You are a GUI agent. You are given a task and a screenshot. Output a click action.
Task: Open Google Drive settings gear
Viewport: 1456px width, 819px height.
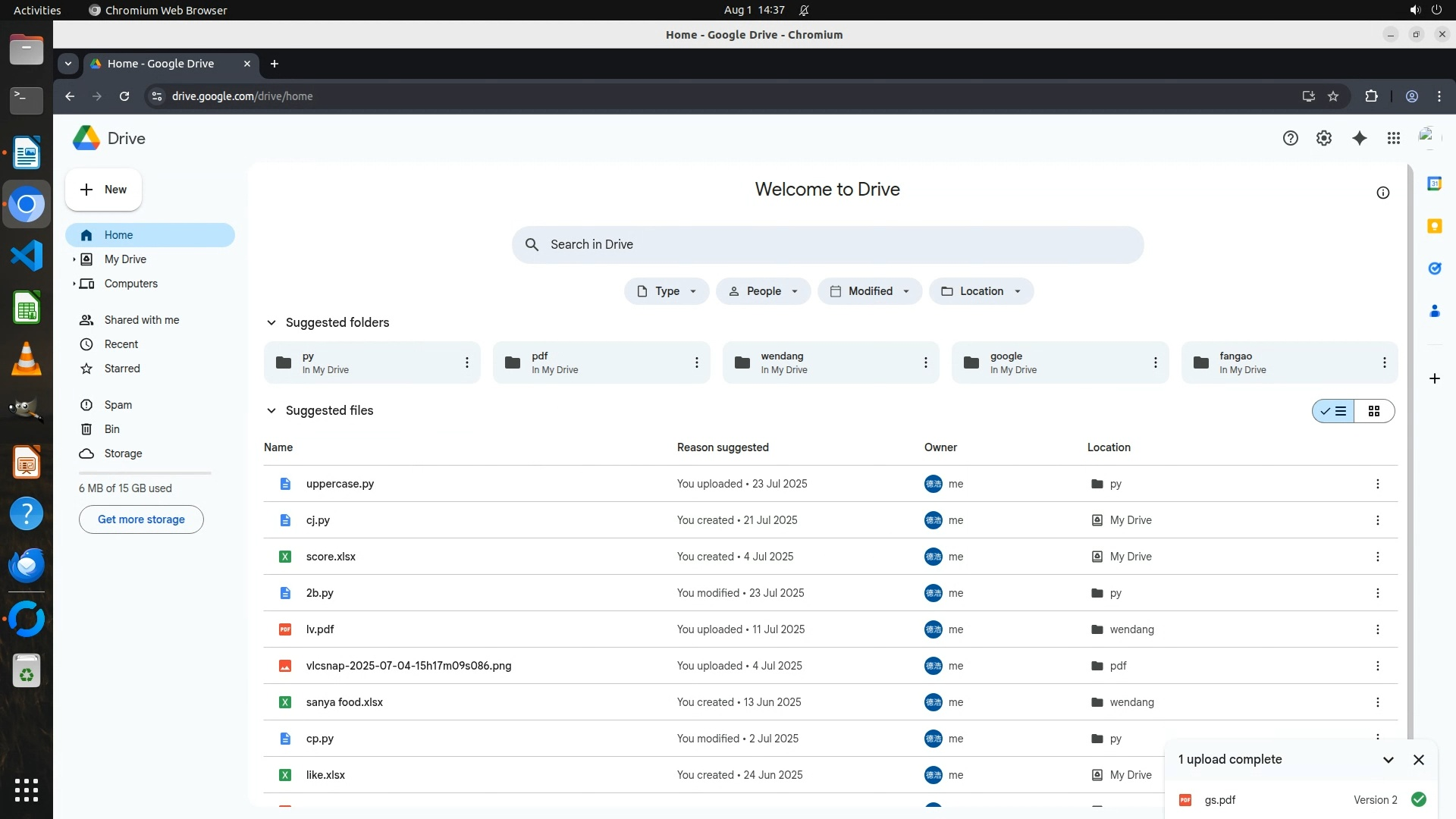tap(1323, 138)
